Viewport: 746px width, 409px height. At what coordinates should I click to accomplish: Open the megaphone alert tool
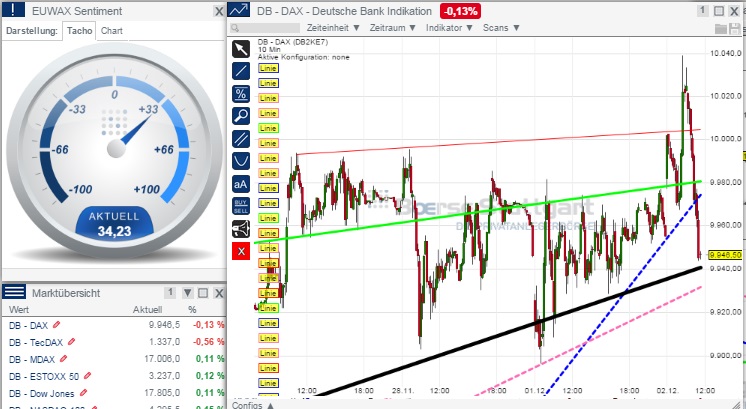[241, 229]
